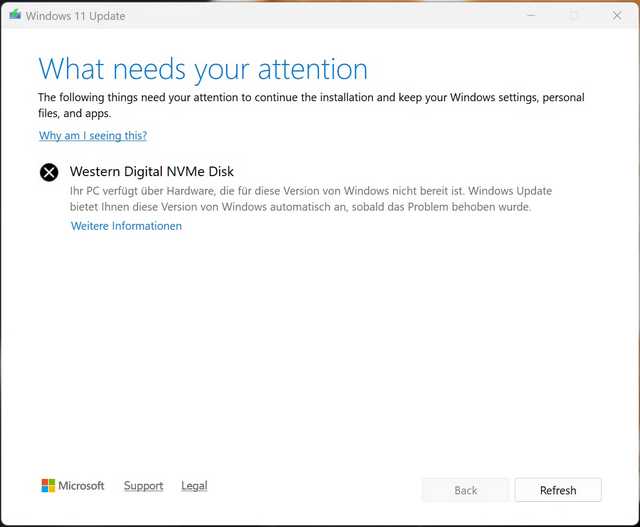Minimize the Windows 11 Update window
The height and width of the screenshot is (527, 640).
(x=529, y=16)
